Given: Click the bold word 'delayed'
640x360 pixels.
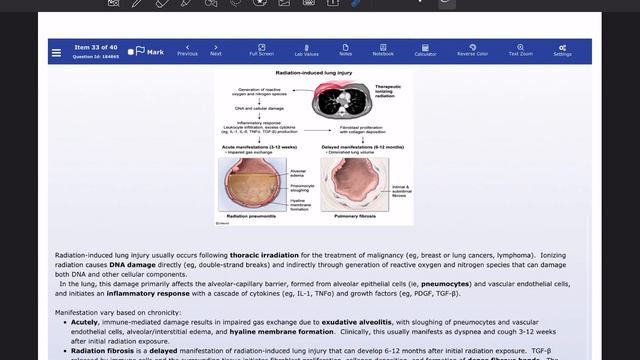Looking at the screenshot, I should click(x=163, y=351).
